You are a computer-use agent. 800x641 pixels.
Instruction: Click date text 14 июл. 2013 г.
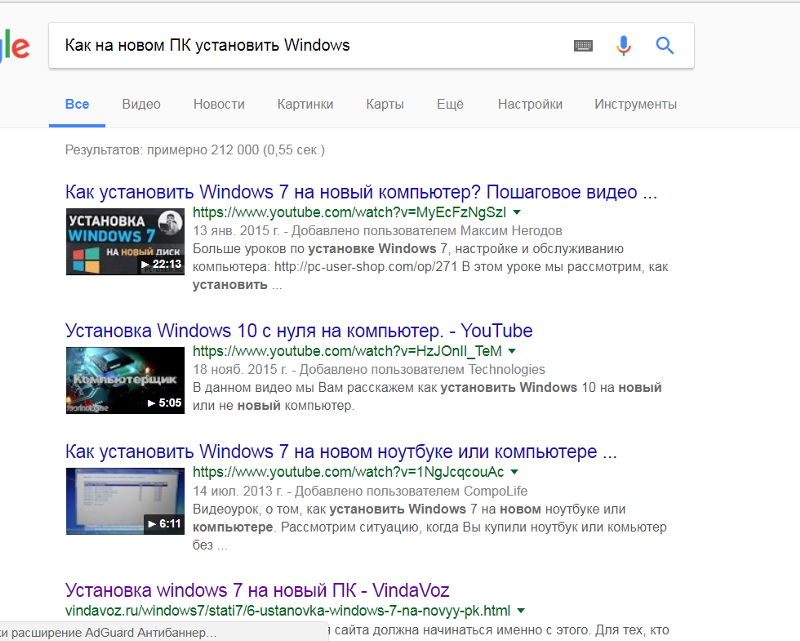tap(238, 491)
